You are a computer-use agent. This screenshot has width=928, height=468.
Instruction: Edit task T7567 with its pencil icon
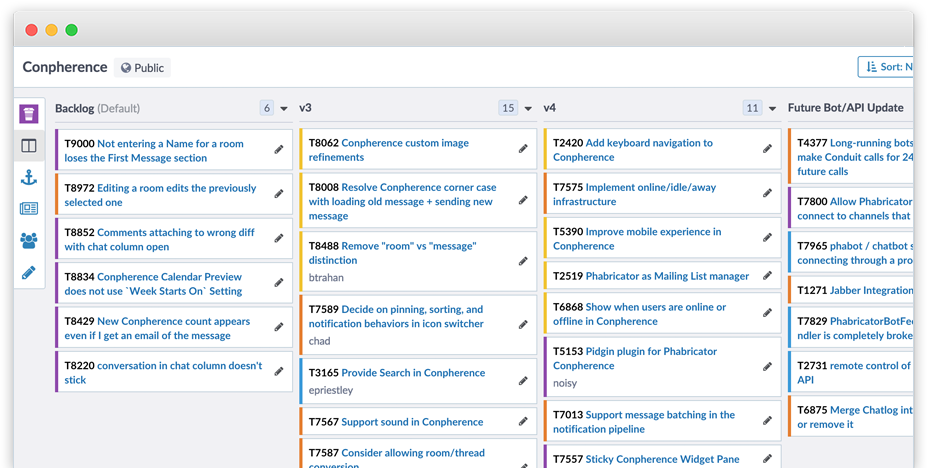(523, 421)
